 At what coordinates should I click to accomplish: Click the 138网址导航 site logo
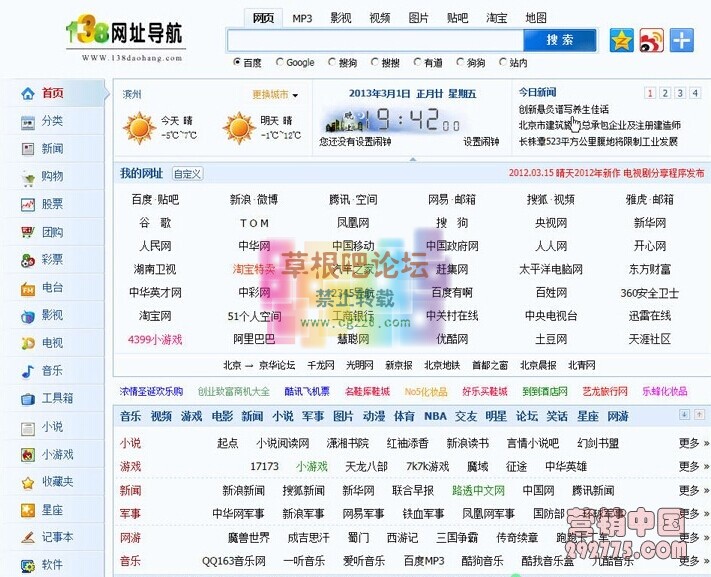126,37
